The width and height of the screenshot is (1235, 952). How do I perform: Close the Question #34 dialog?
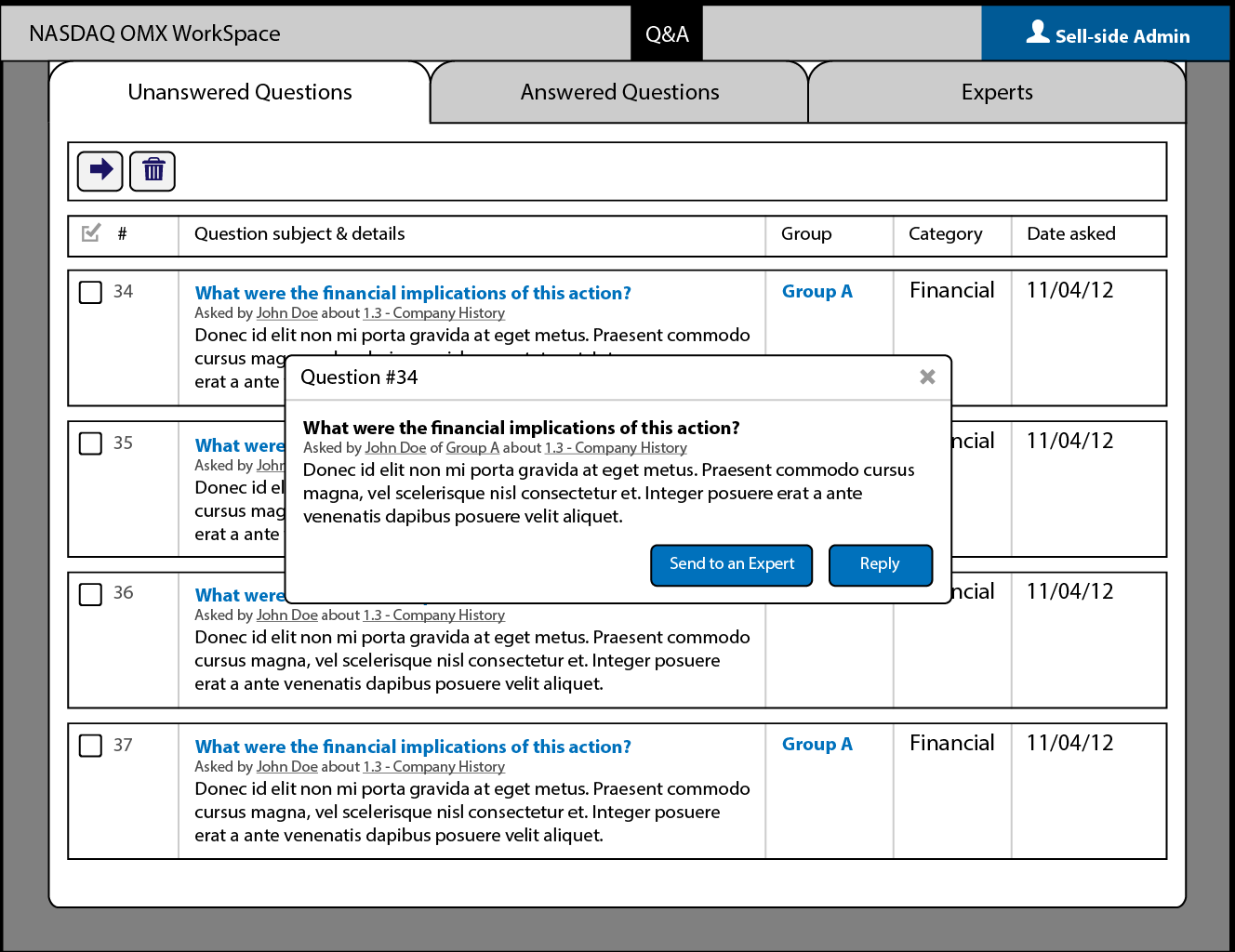click(x=927, y=377)
